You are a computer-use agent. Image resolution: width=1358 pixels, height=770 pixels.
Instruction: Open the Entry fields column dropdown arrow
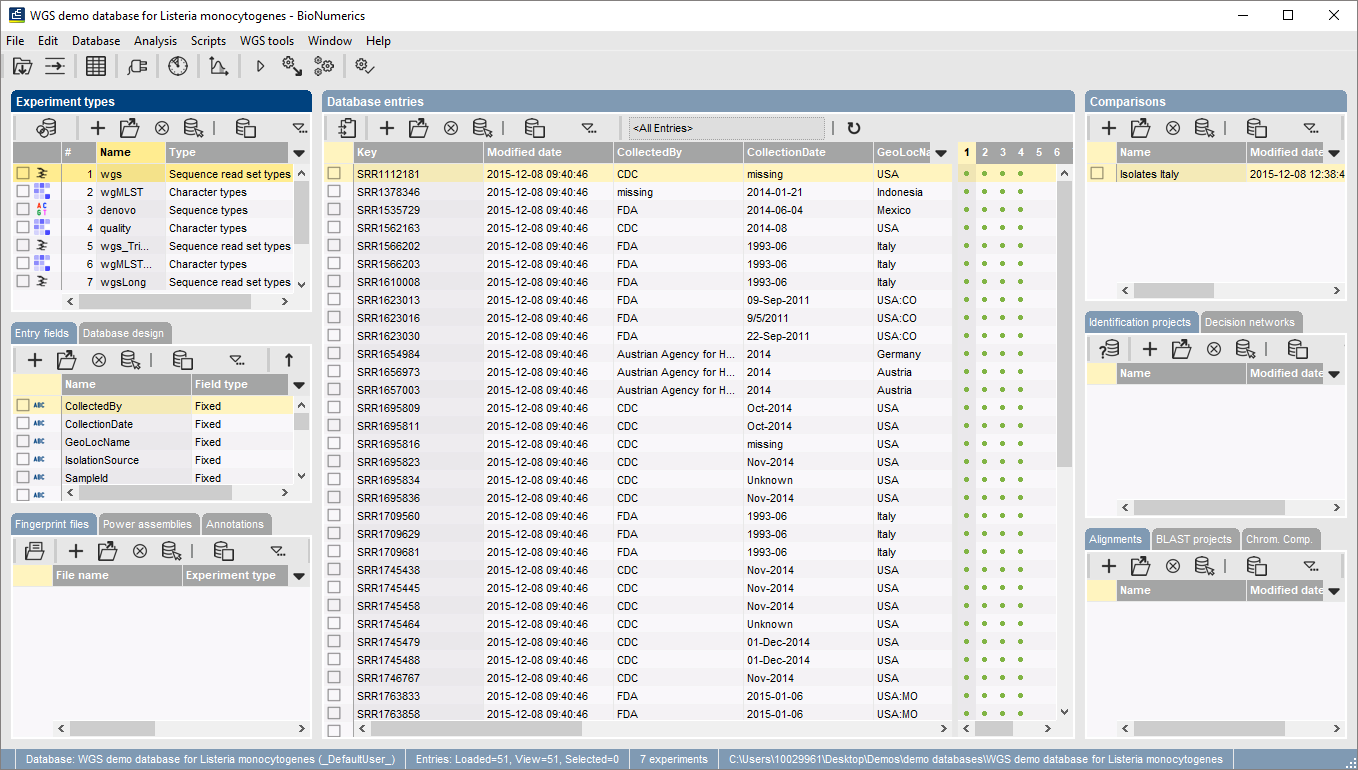click(298, 385)
